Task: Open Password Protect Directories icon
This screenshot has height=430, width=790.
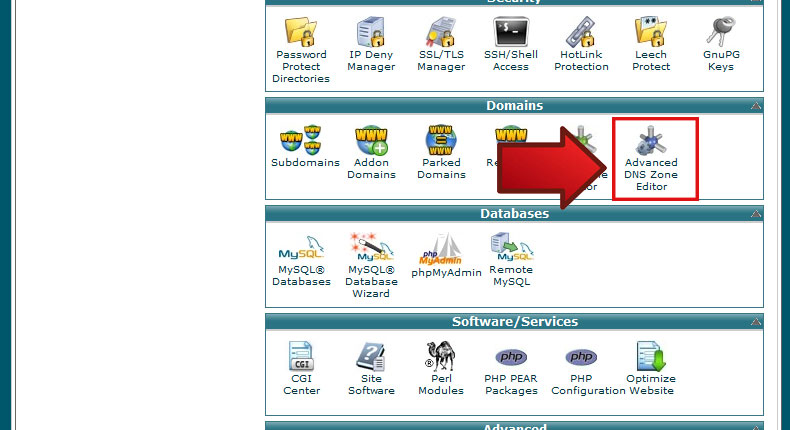Action: pyautogui.click(x=301, y=31)
